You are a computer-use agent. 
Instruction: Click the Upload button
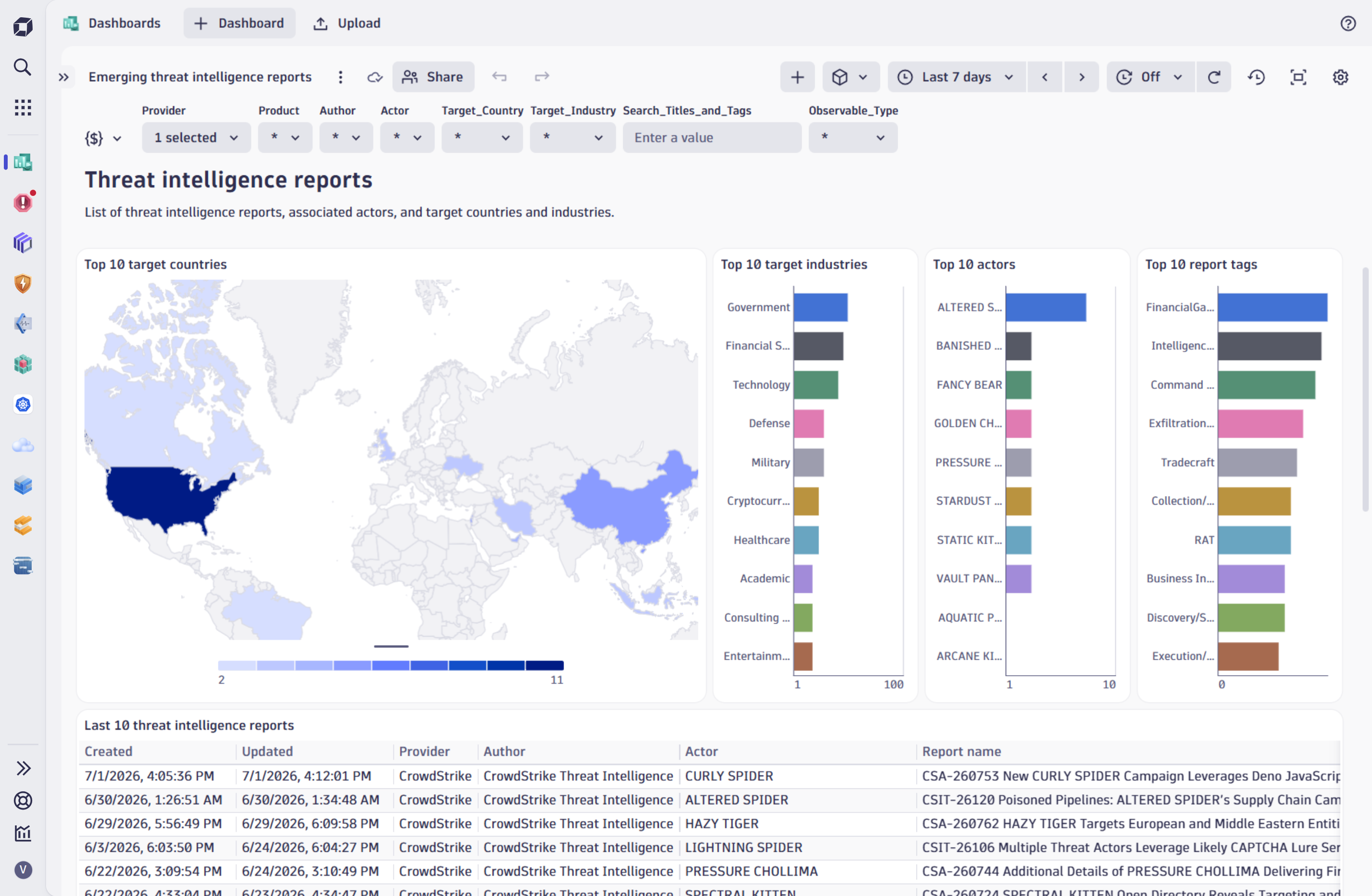(347, 23)
